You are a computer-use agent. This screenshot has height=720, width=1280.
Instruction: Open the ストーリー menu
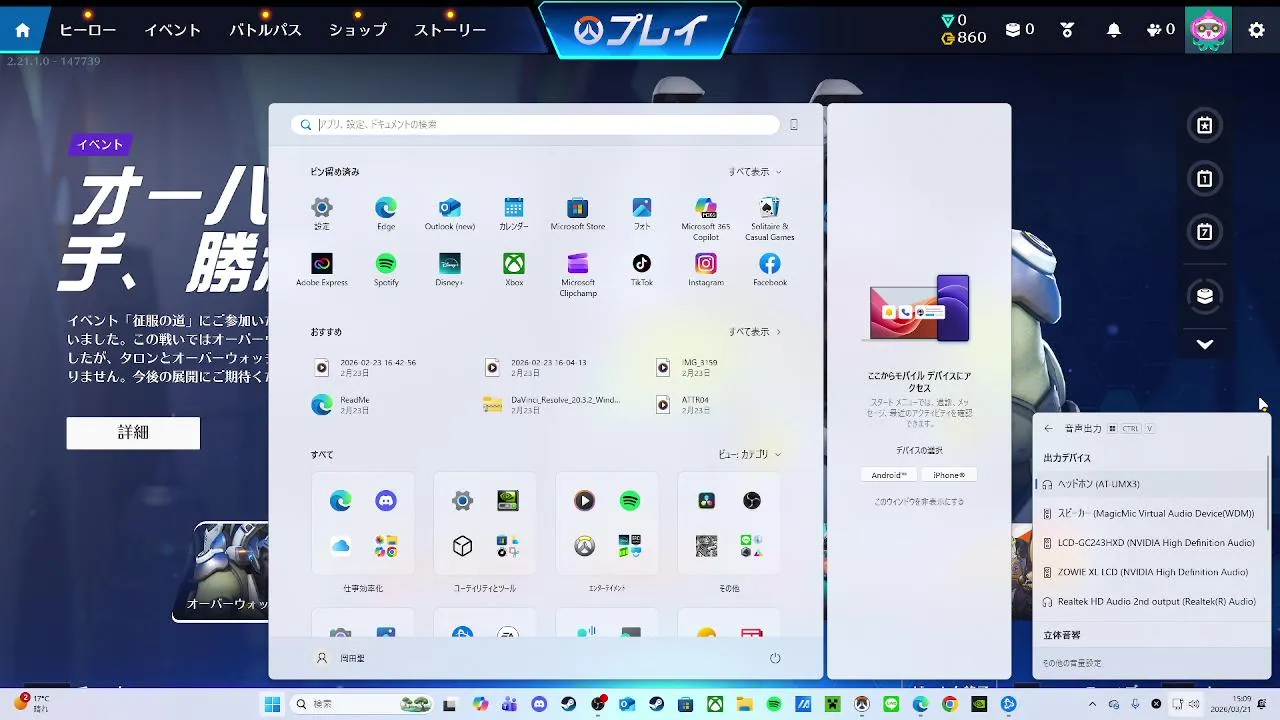pyautogui.click(x=450, y=30)
